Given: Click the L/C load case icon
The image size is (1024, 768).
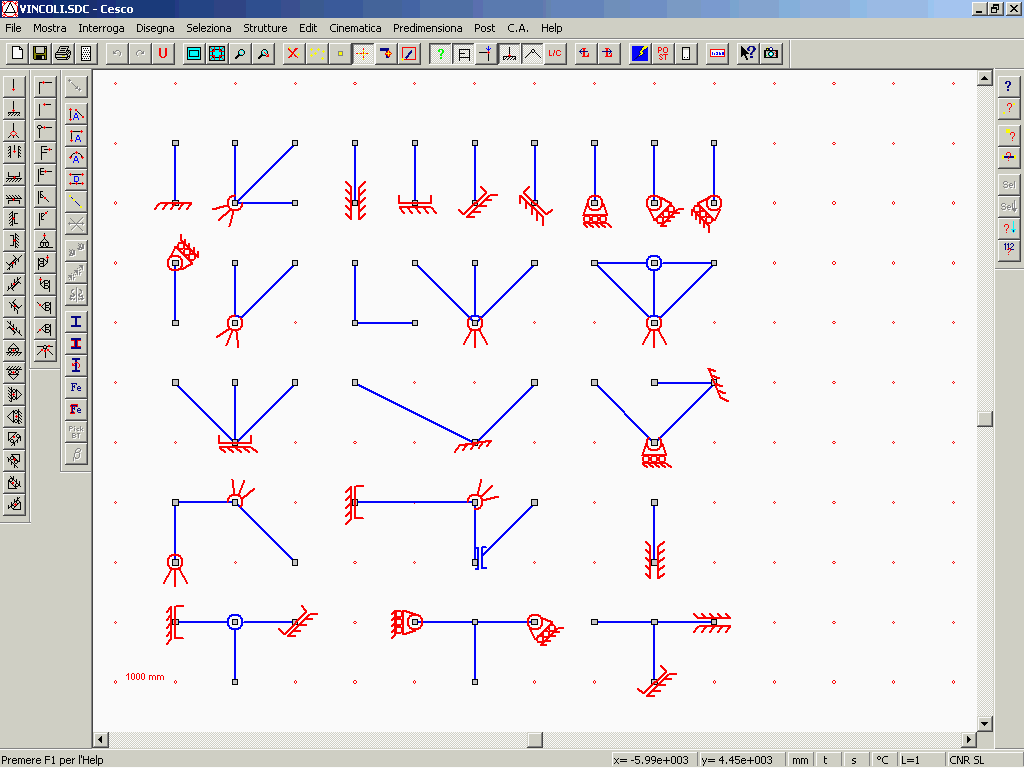Looking at the screenshot, I should pyautogui.click(x=555, y=53).
